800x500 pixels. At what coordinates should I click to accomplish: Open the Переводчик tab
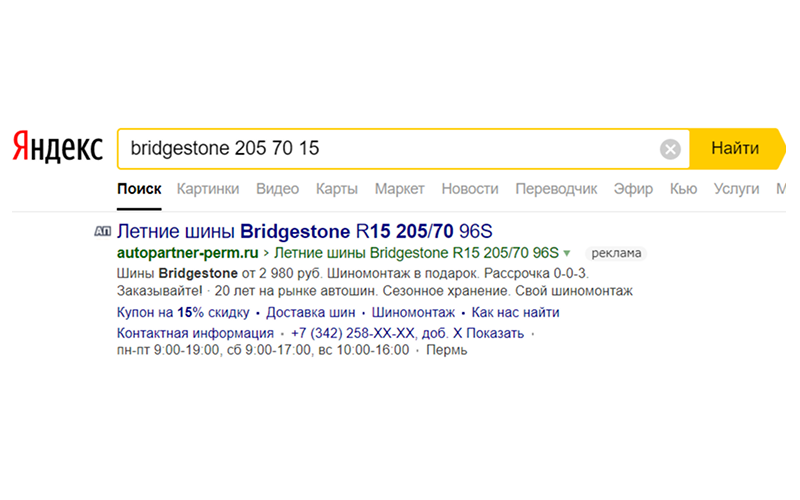pos(556,188)
